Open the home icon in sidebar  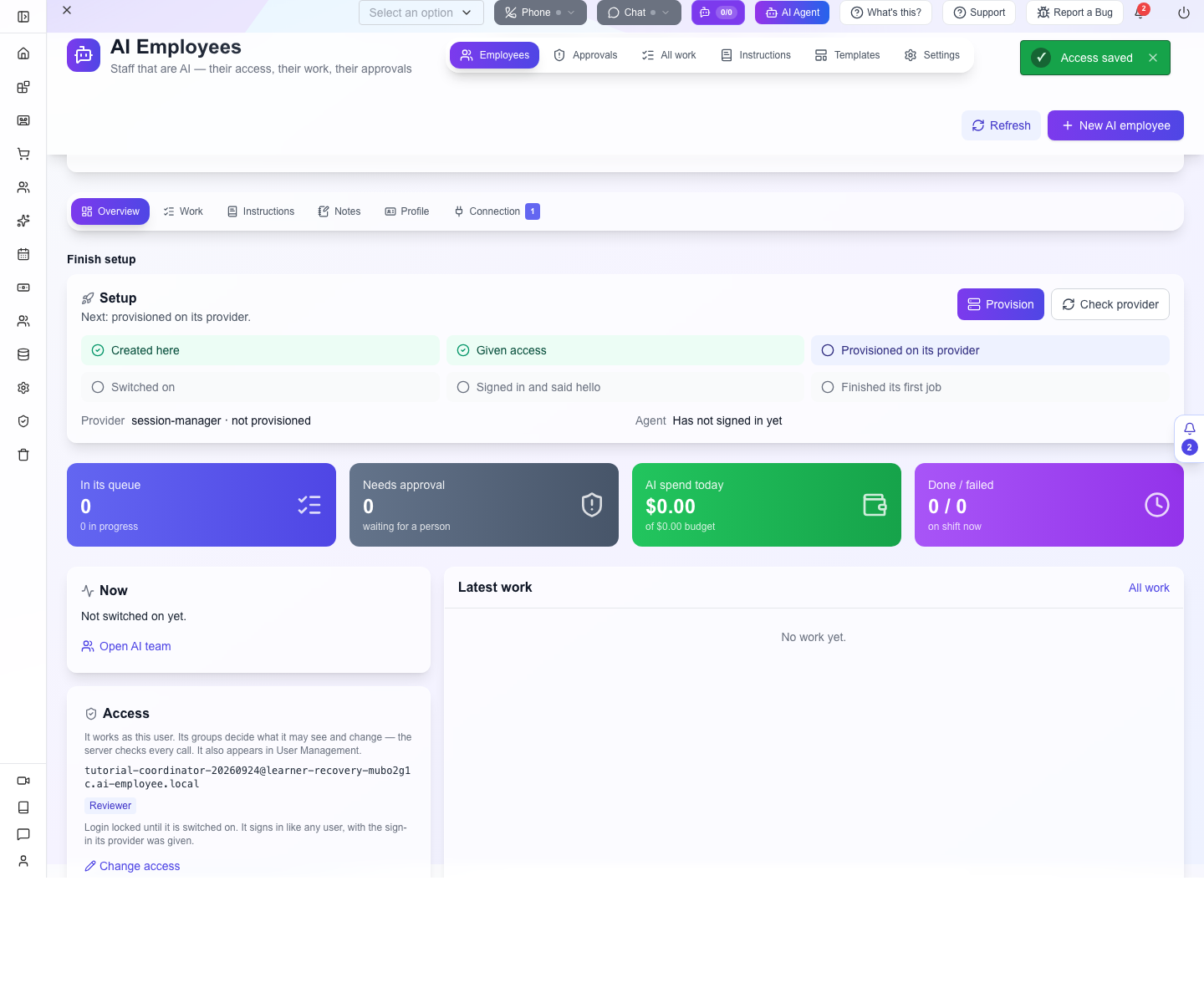click(x=23, y=53)
